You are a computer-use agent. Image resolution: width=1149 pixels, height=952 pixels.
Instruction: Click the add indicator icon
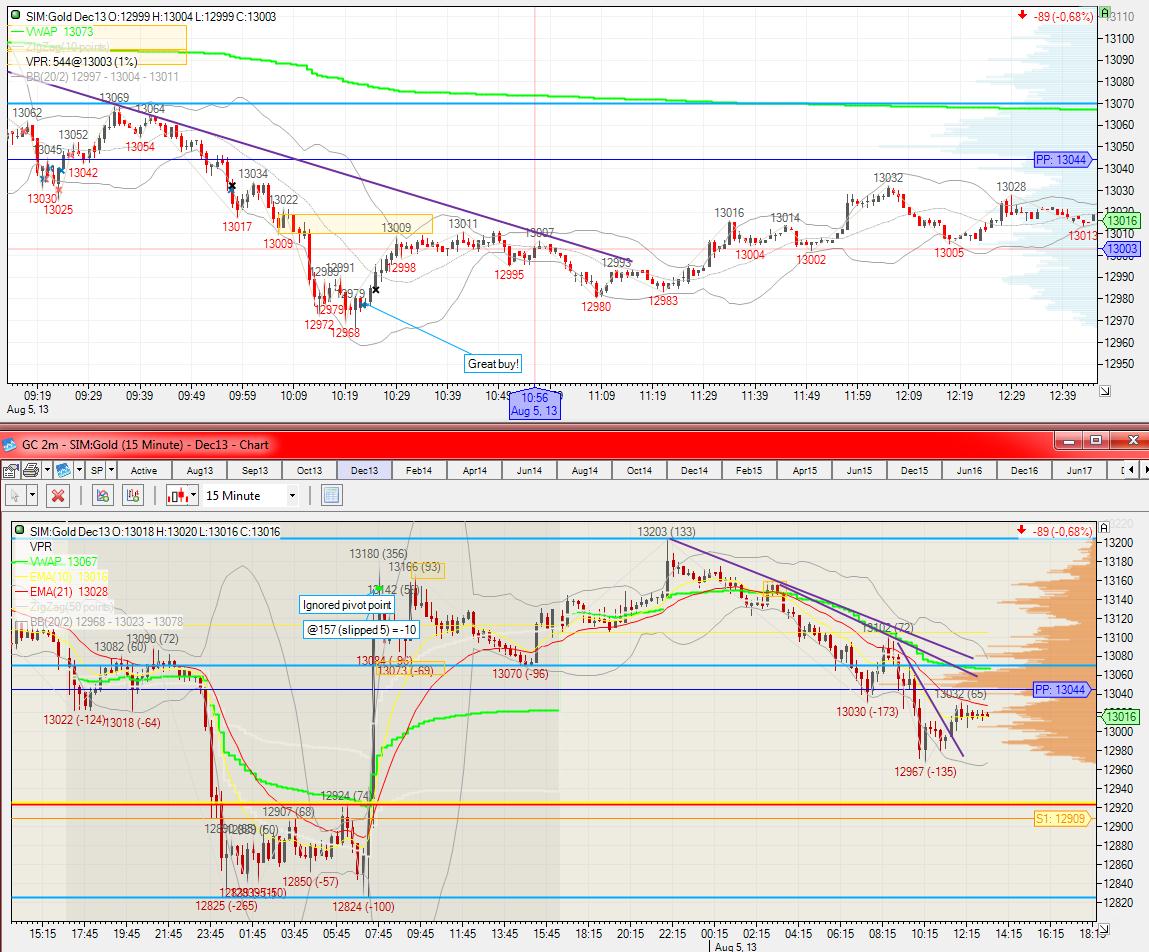(103, 495)
